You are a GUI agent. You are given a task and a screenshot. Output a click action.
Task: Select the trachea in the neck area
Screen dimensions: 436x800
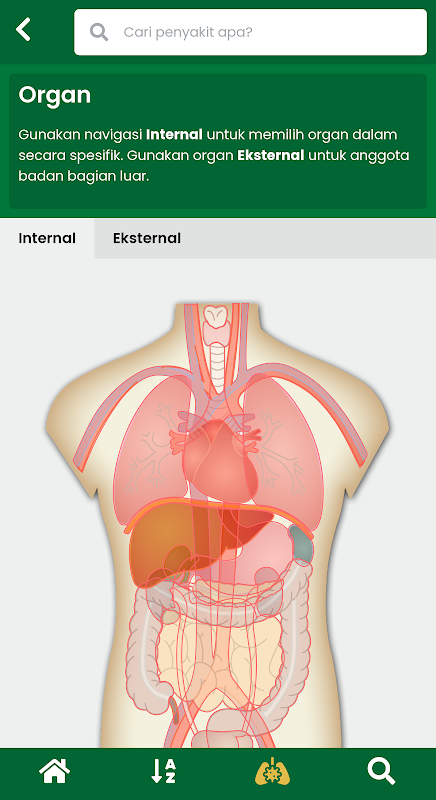[x=218, y=365]
